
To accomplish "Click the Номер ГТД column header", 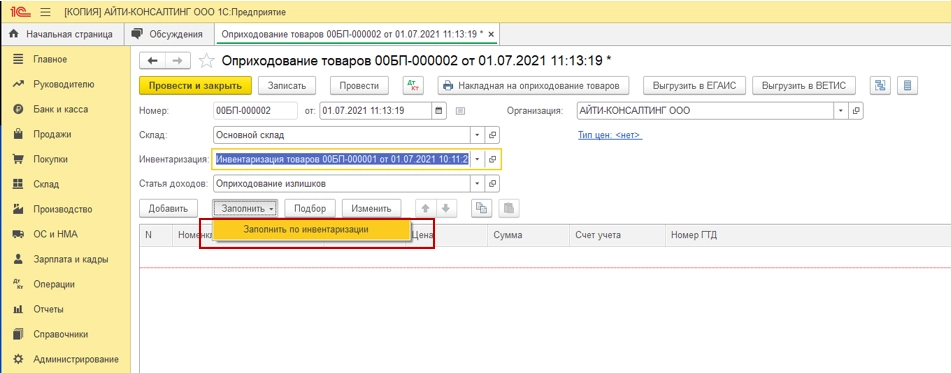I will click(x=808, y=235).
